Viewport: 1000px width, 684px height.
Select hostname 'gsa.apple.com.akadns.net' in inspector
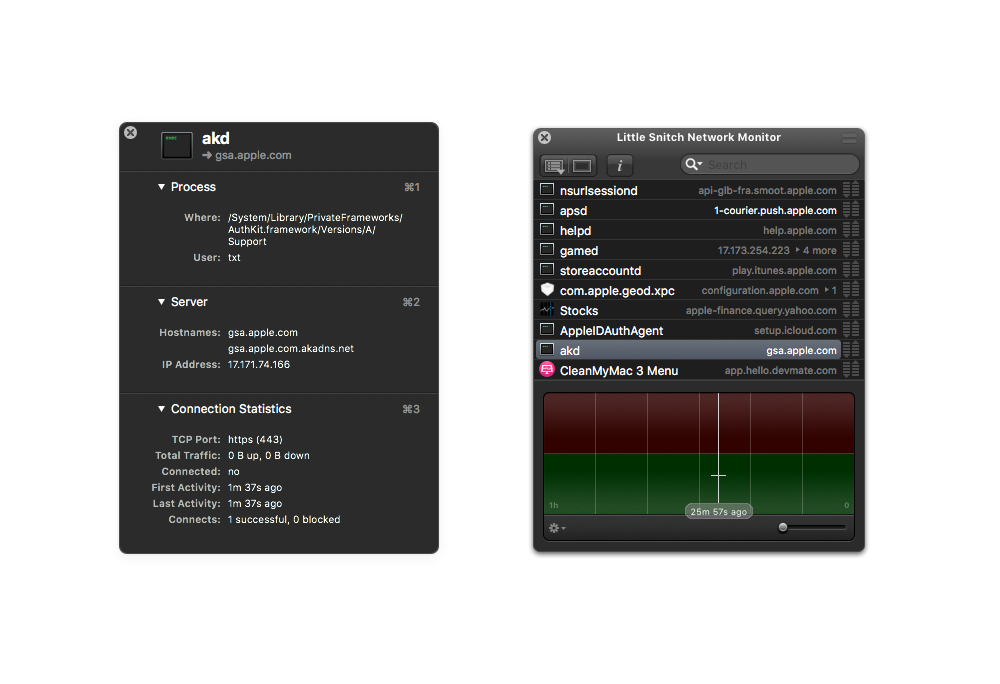point(291,349)
